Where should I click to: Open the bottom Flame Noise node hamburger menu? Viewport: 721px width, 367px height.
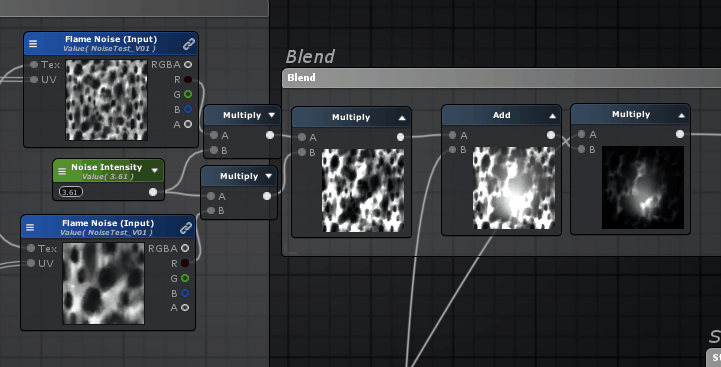coord(30,227)
